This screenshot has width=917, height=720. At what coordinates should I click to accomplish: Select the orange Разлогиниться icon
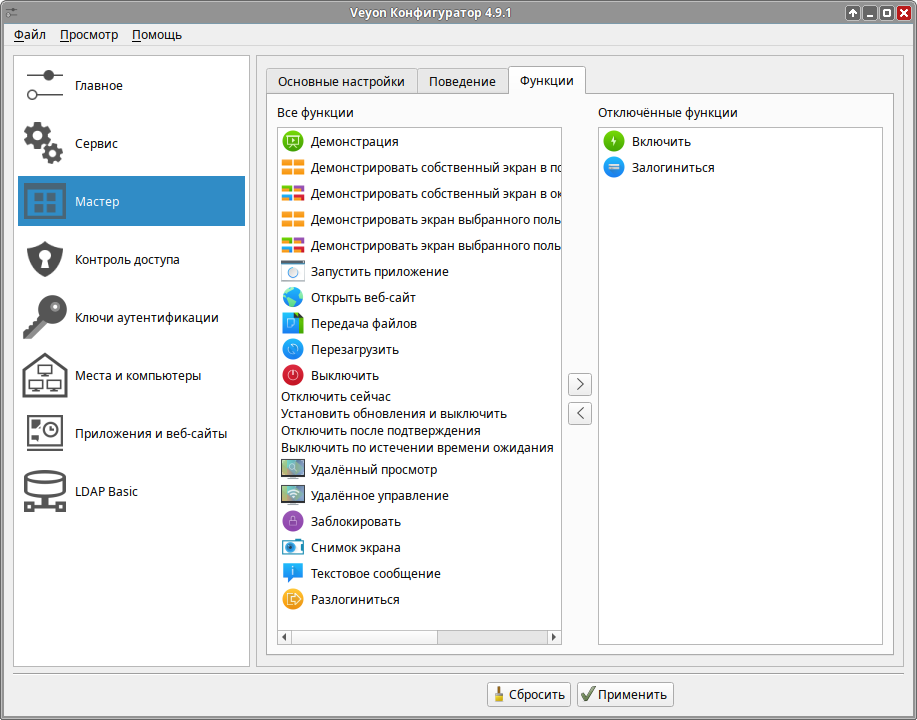(293, 600)
